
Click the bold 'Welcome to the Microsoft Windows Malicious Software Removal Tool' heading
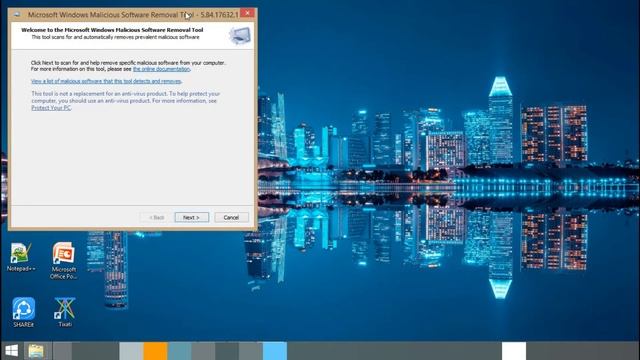(112, 30)
